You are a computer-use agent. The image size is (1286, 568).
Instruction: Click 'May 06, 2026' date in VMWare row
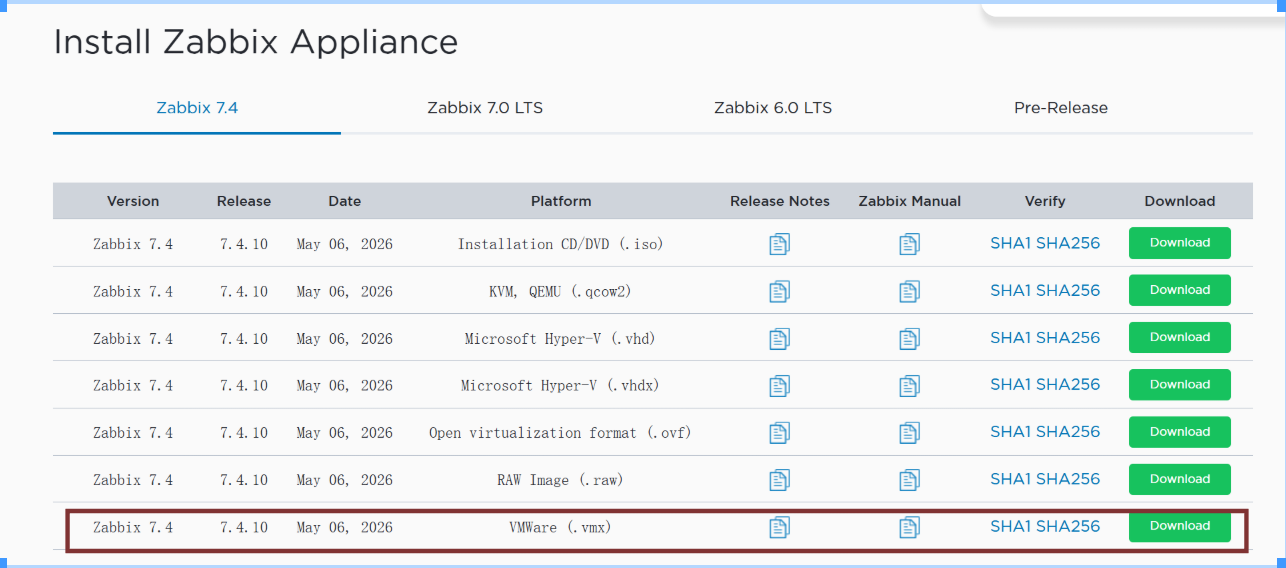point(345,527)
